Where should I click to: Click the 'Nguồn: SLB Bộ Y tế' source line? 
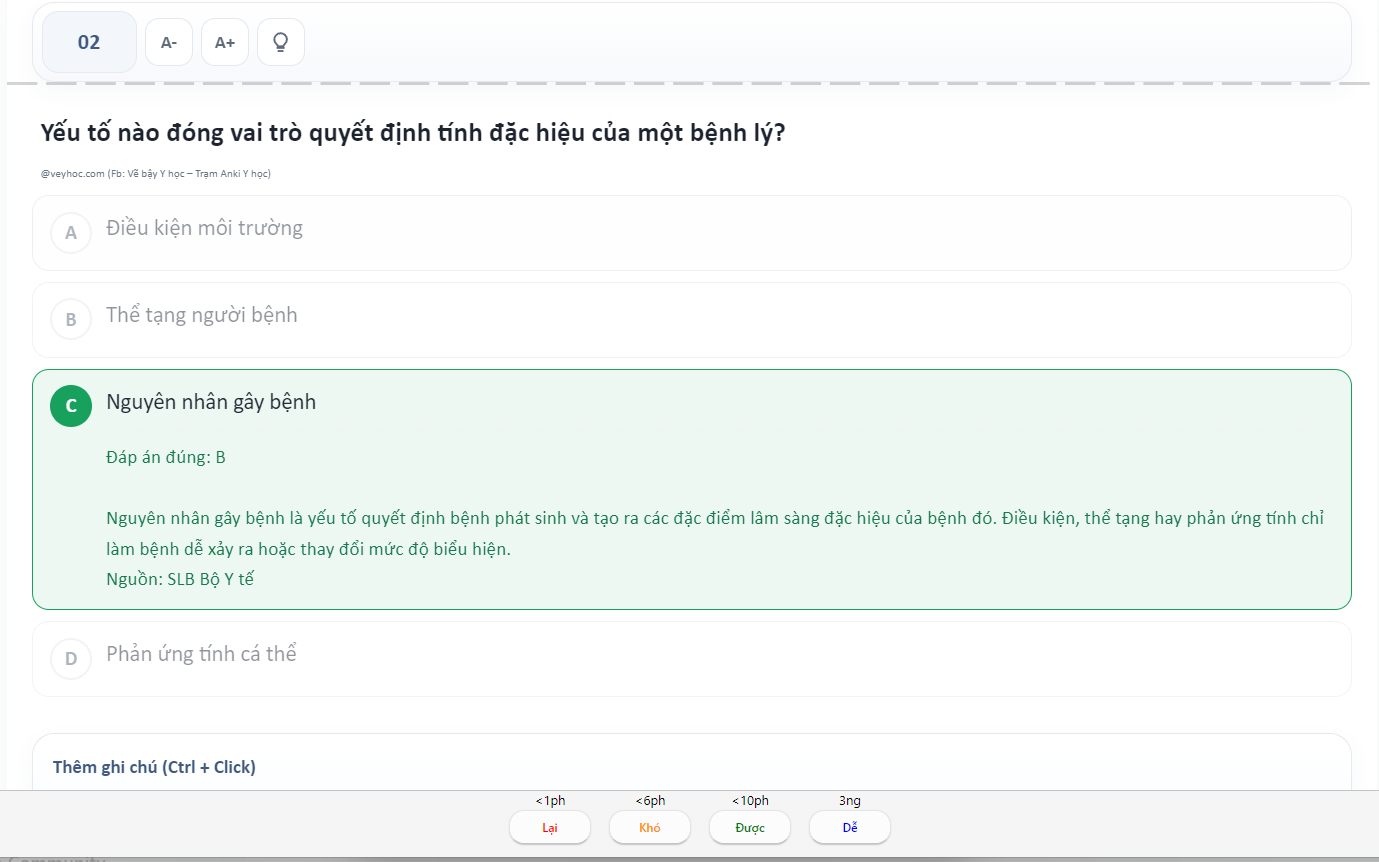180,578
